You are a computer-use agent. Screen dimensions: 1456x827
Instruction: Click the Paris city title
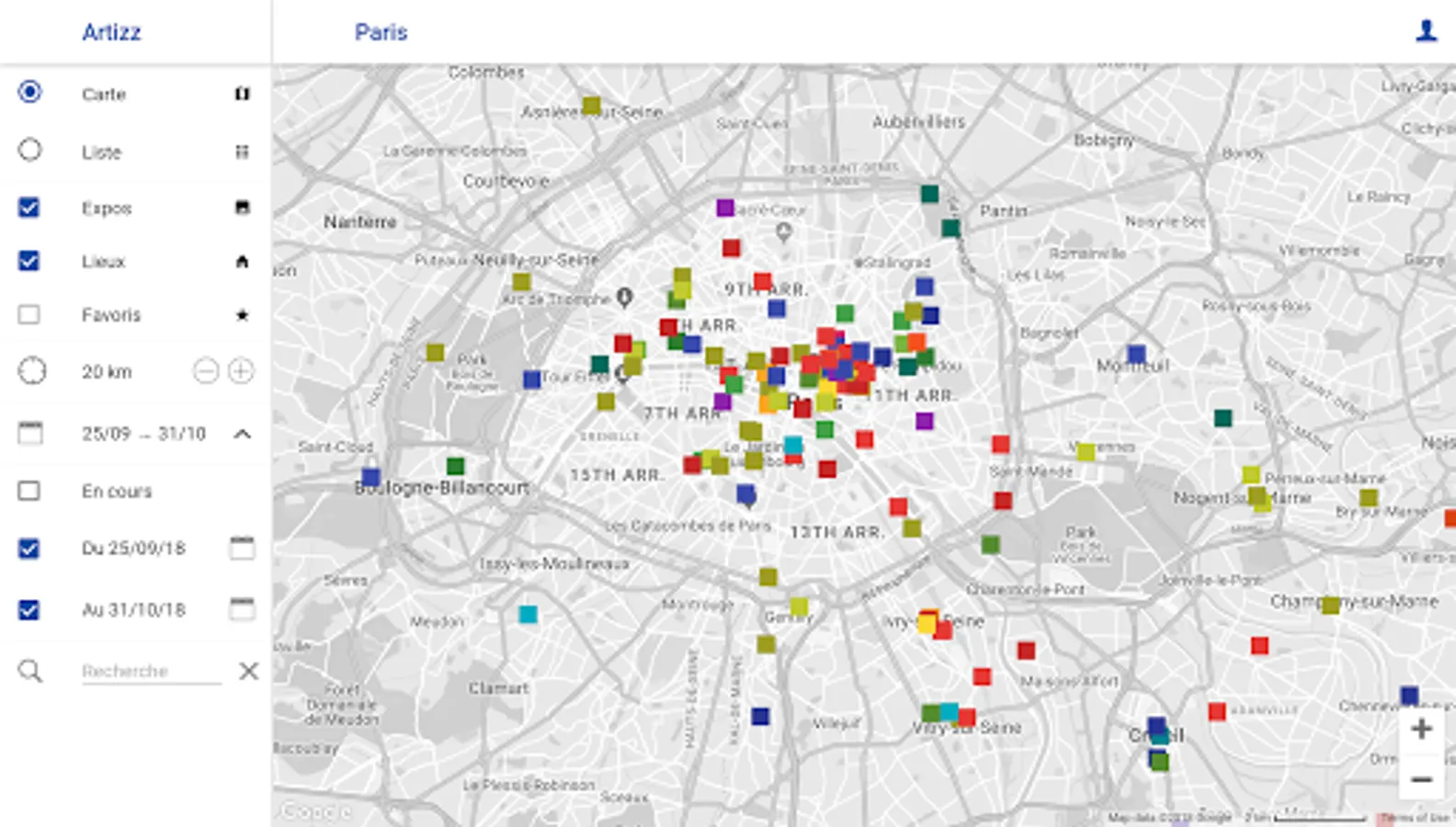pos(381,32)
